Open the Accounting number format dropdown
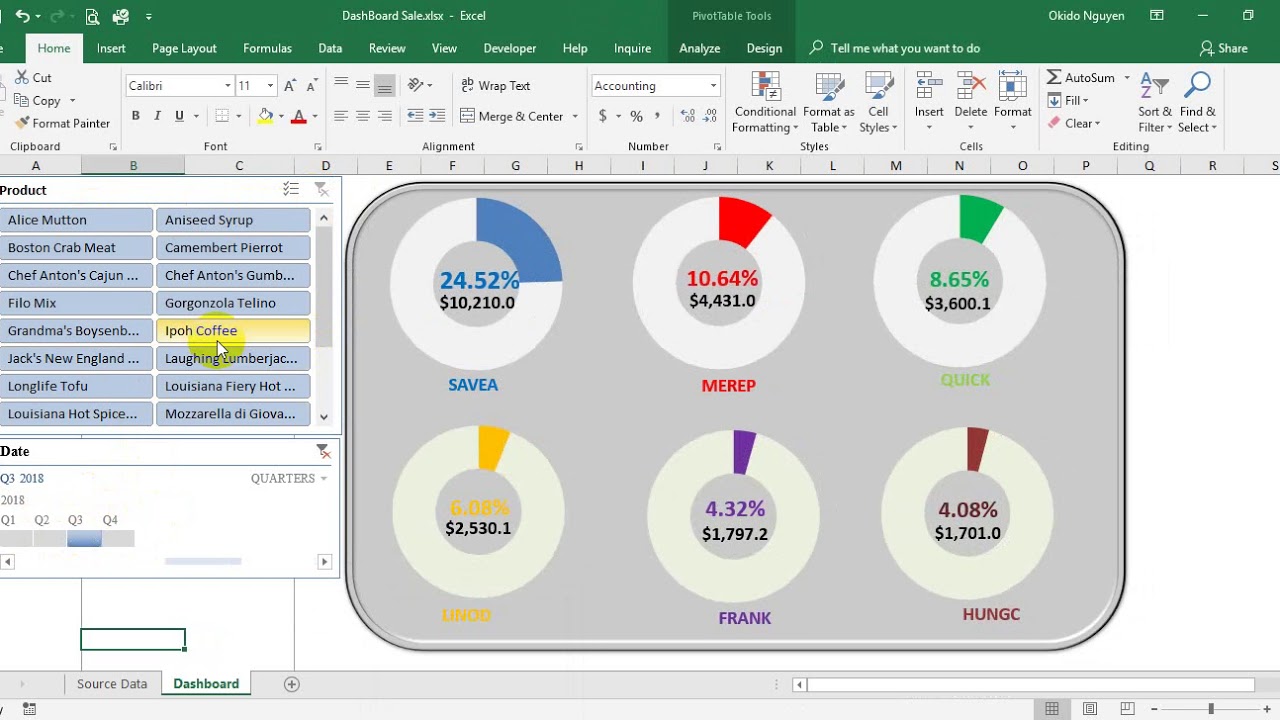Image resolution: width=1280 pixels, height=720 pixels. pos(713,86)
